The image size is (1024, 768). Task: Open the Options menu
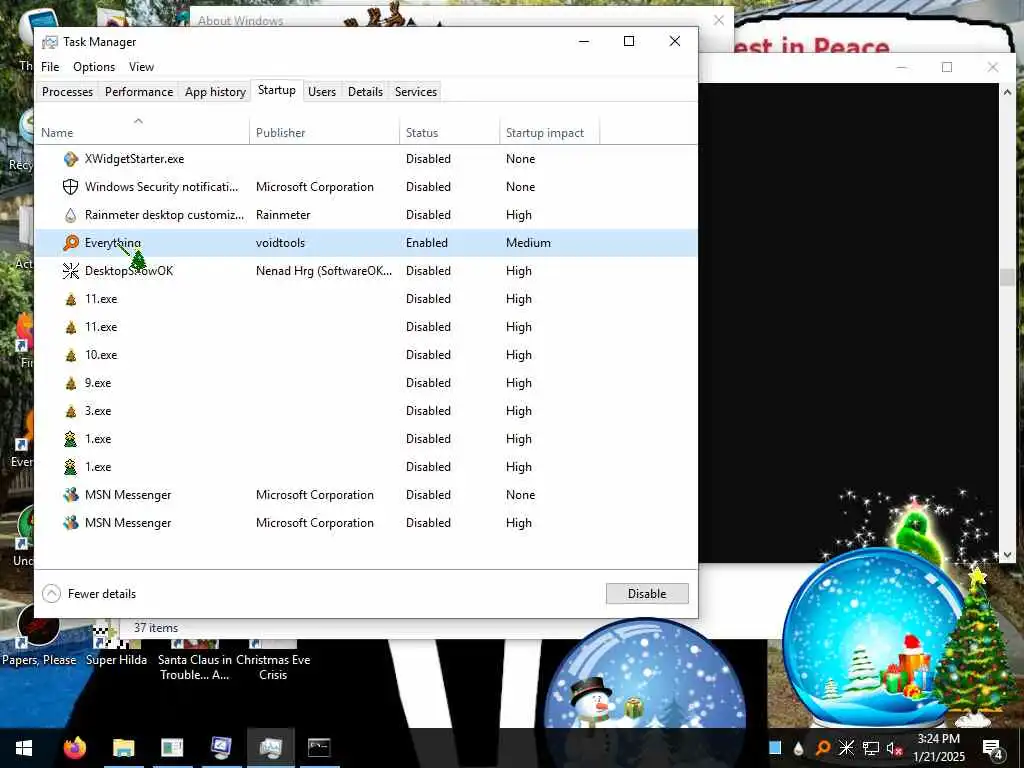(94, 67)
